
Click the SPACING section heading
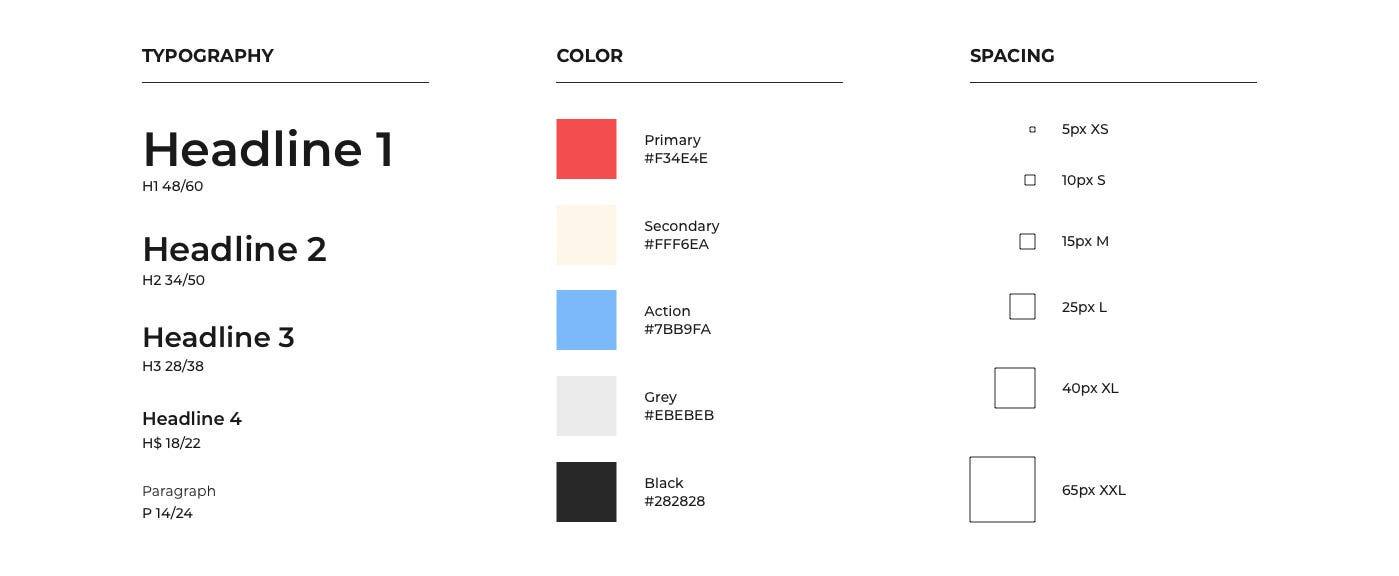[1012, 56]
